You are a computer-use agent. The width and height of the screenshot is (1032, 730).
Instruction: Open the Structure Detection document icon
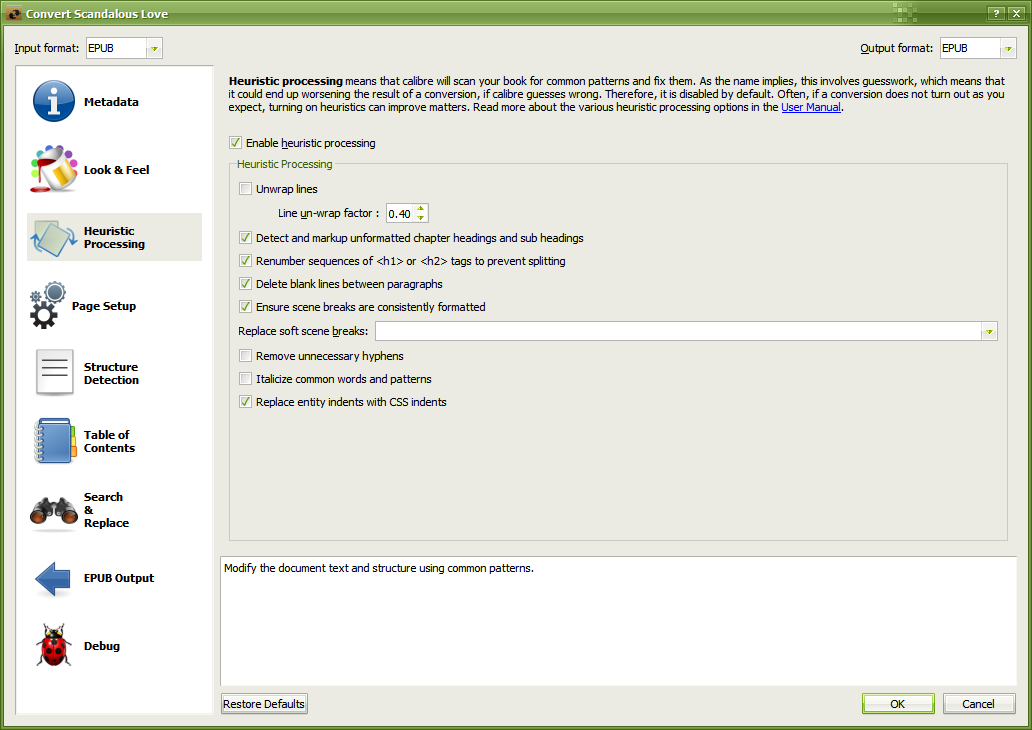[x=54, y=373]
